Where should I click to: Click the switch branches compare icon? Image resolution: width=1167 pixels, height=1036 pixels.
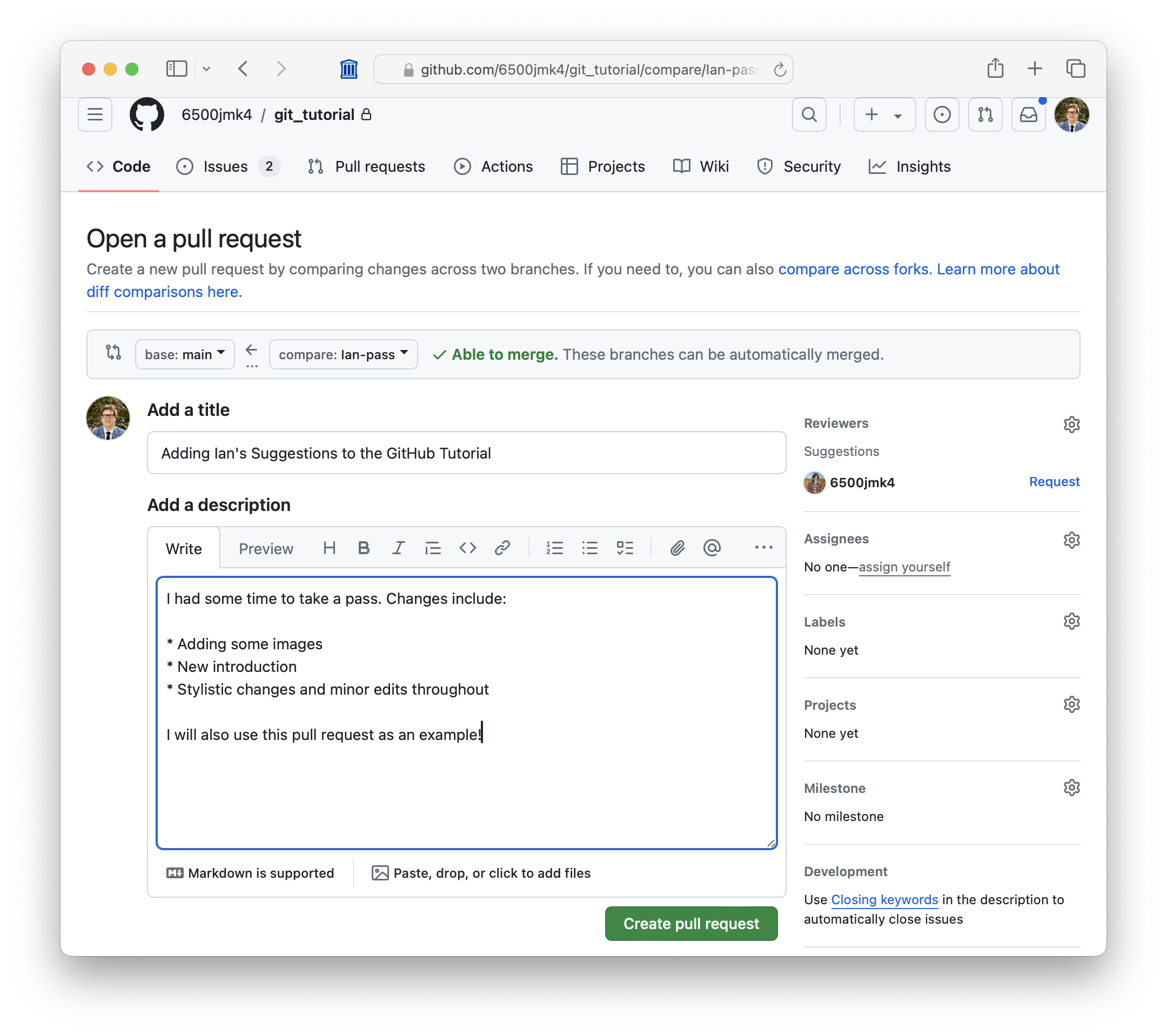(113, 353)
